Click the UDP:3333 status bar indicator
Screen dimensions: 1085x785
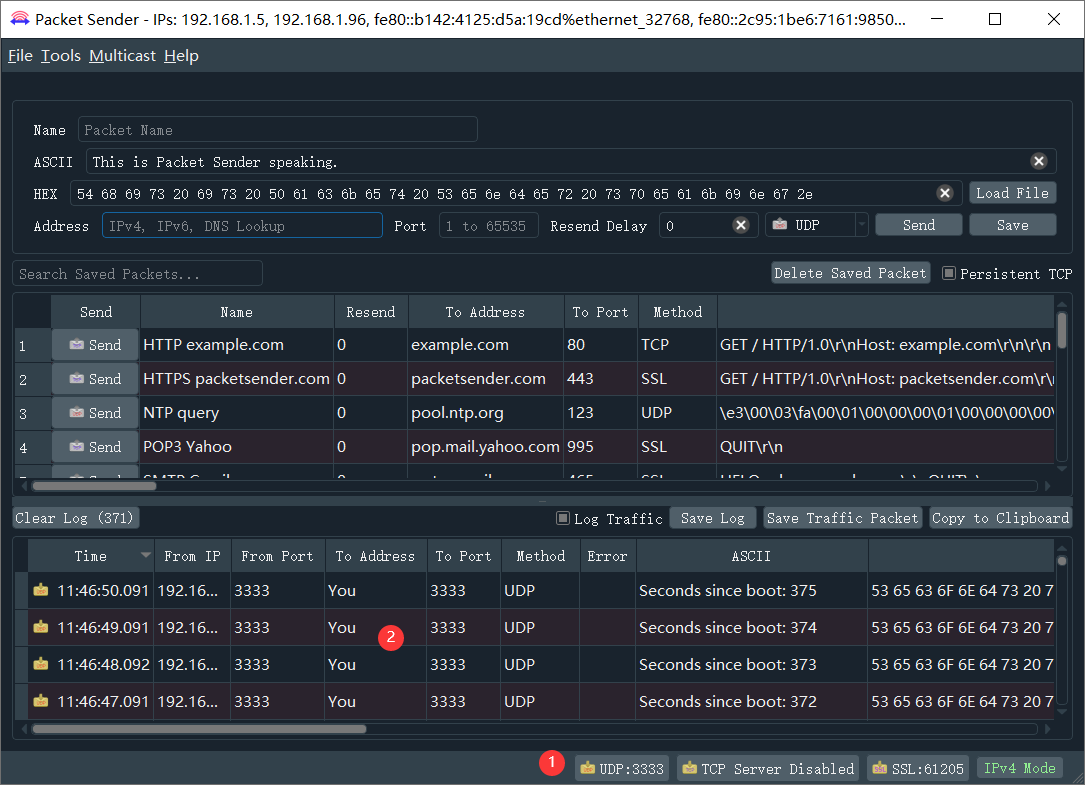(x=622, y=768)
